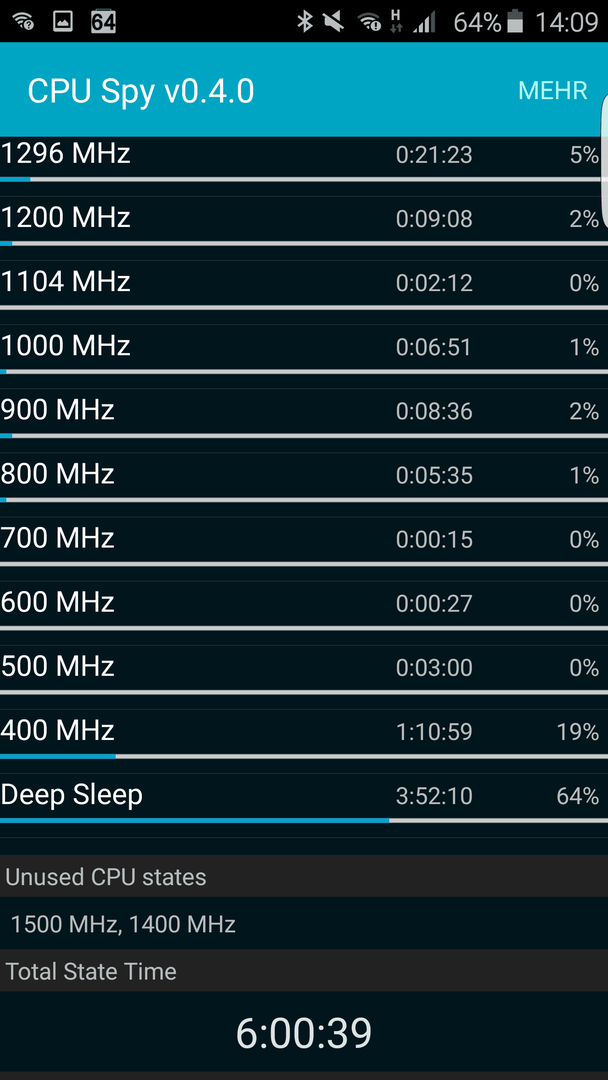608x1080 pixels.
Task: Tap the muted sound status icon
Action: pos(334,21)
